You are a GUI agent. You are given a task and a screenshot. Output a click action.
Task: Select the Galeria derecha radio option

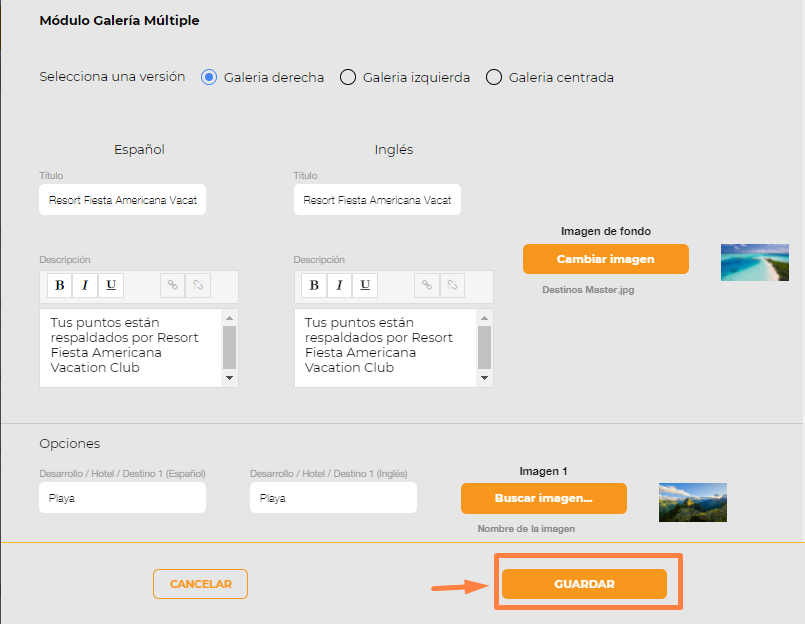tap(209, 77)
